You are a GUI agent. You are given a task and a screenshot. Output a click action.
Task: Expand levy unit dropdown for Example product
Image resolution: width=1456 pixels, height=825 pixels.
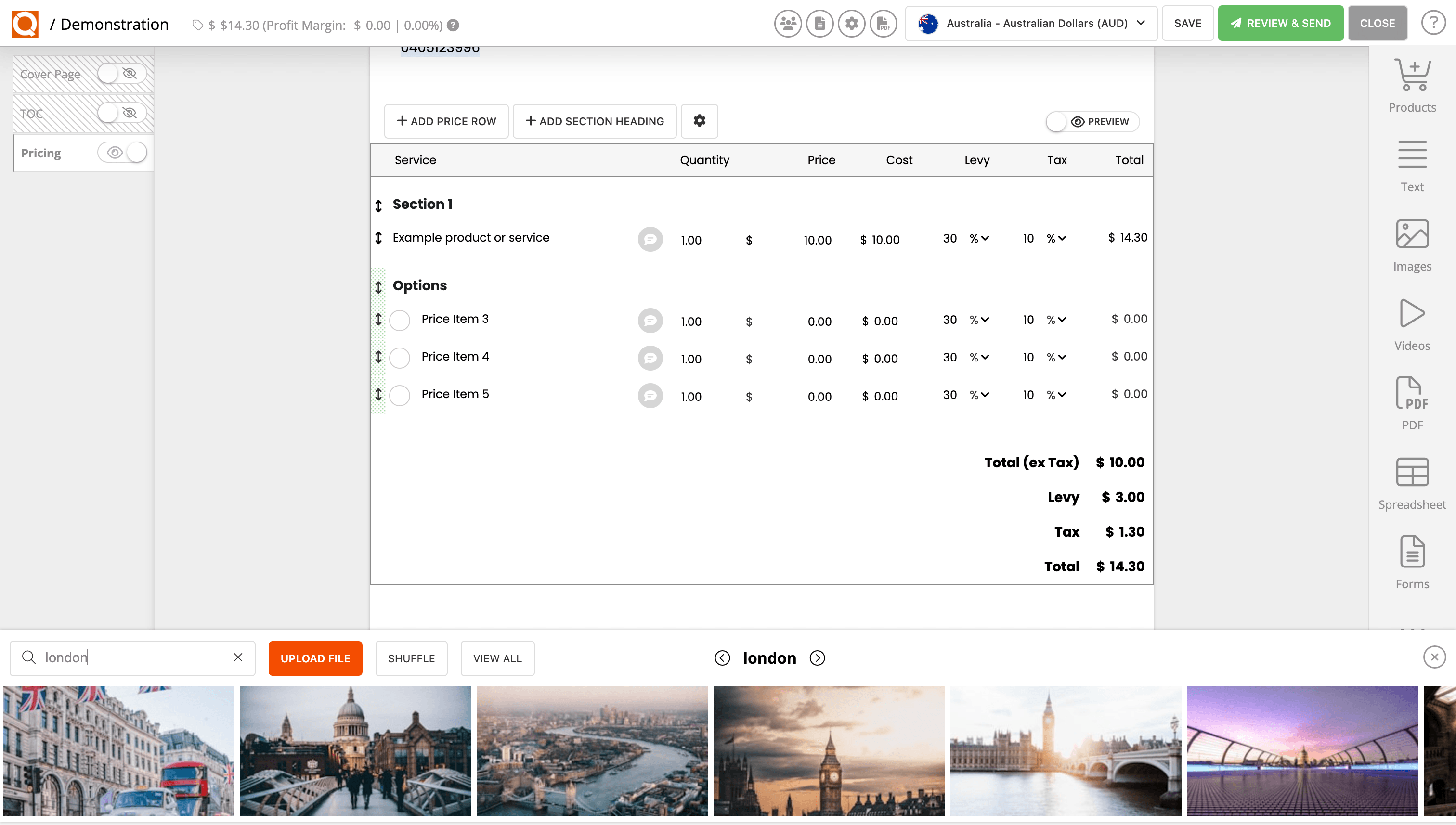tap(979, 239)
